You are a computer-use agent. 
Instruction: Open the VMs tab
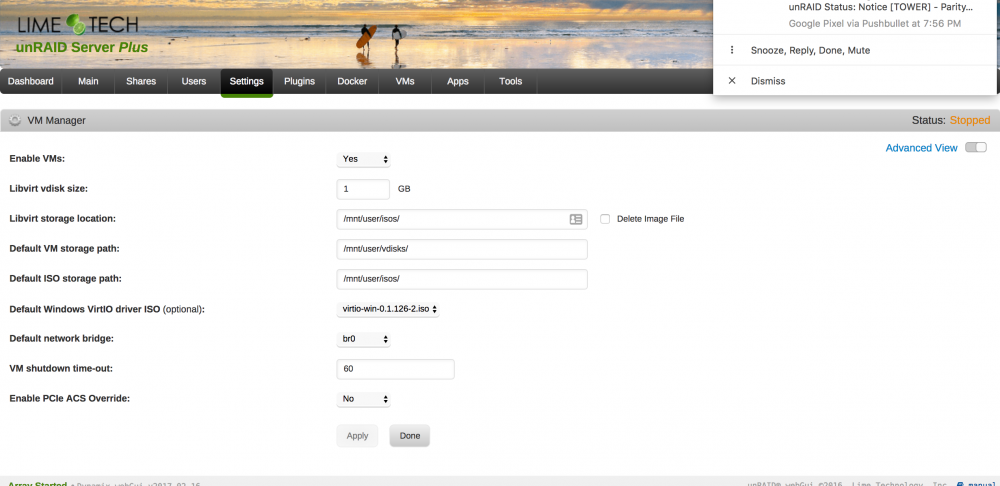tap(405, 82)
